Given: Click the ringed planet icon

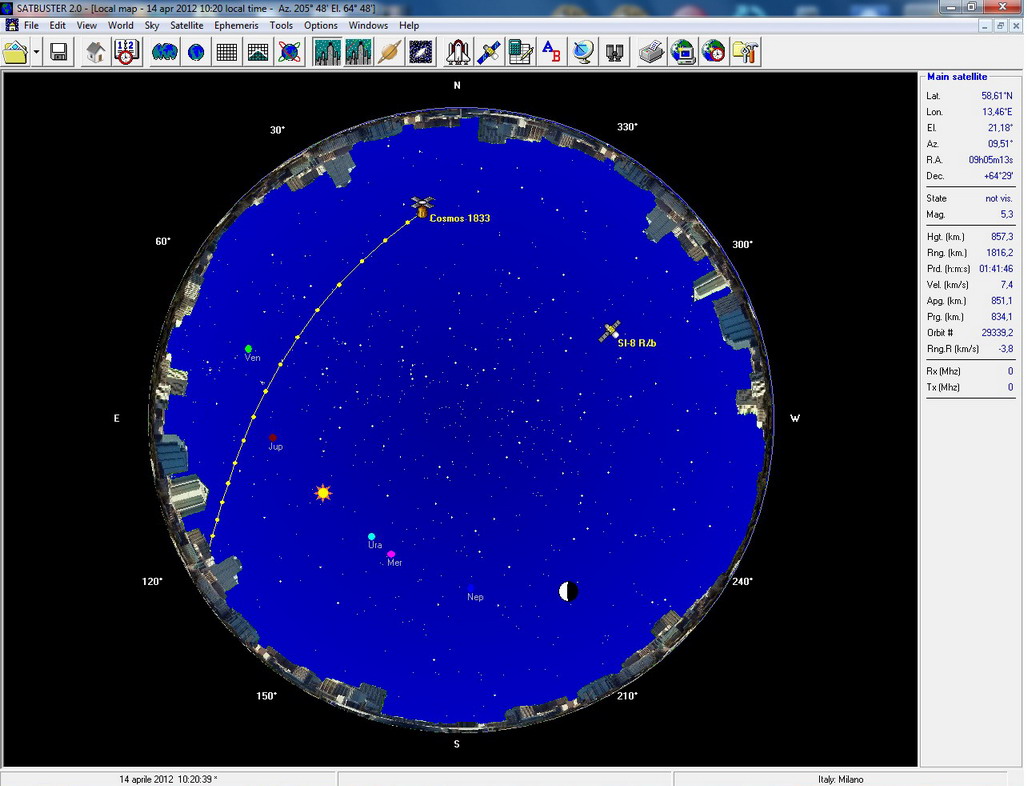Looking at the screenshot, I should point(389,52).
